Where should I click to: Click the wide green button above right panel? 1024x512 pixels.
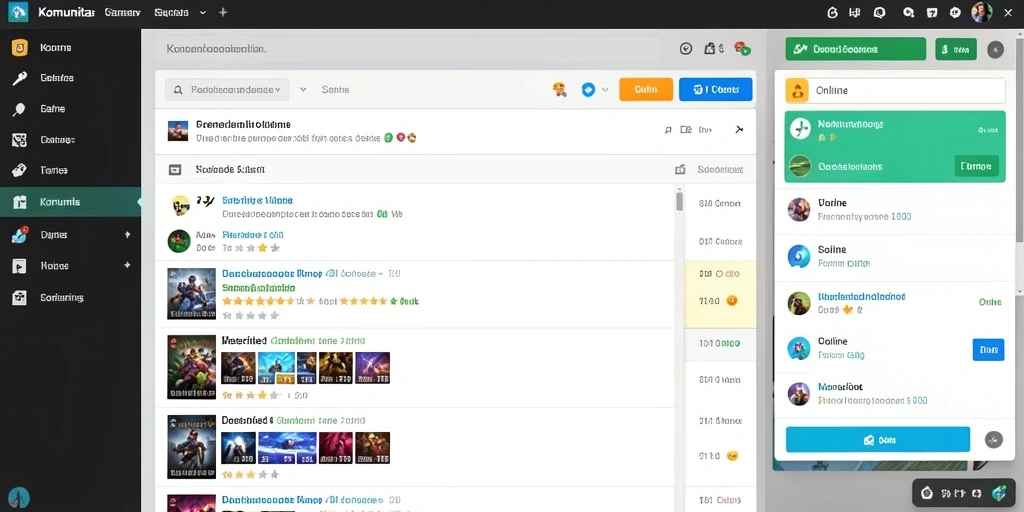pyautogui.click(x=856, y=49)
